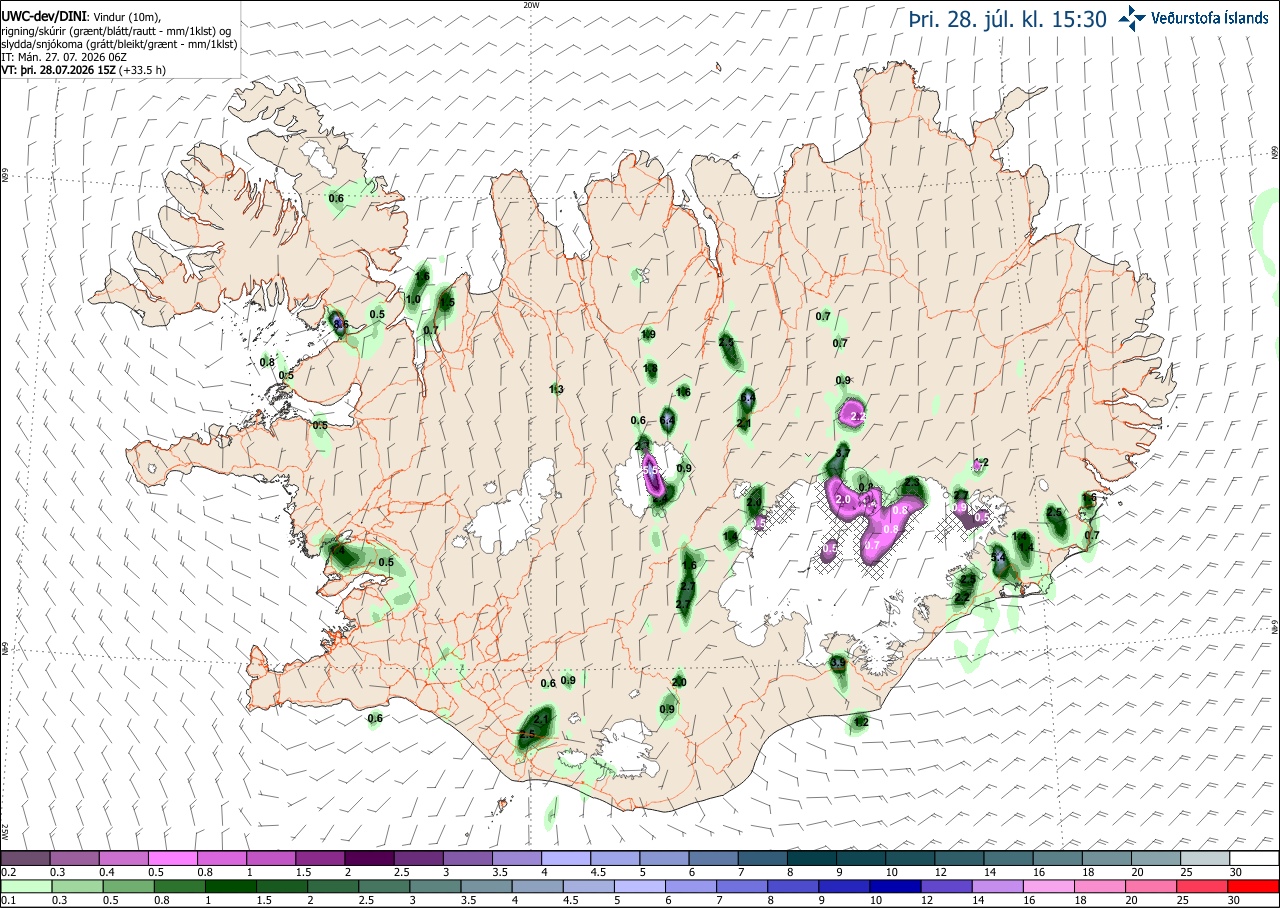
Task: Select the UWC-dev/DINI model title
Action: 44,17
